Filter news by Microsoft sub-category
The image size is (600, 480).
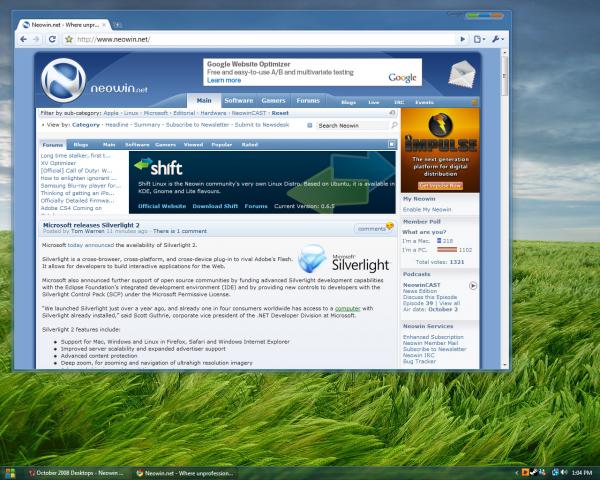[156, 113]
